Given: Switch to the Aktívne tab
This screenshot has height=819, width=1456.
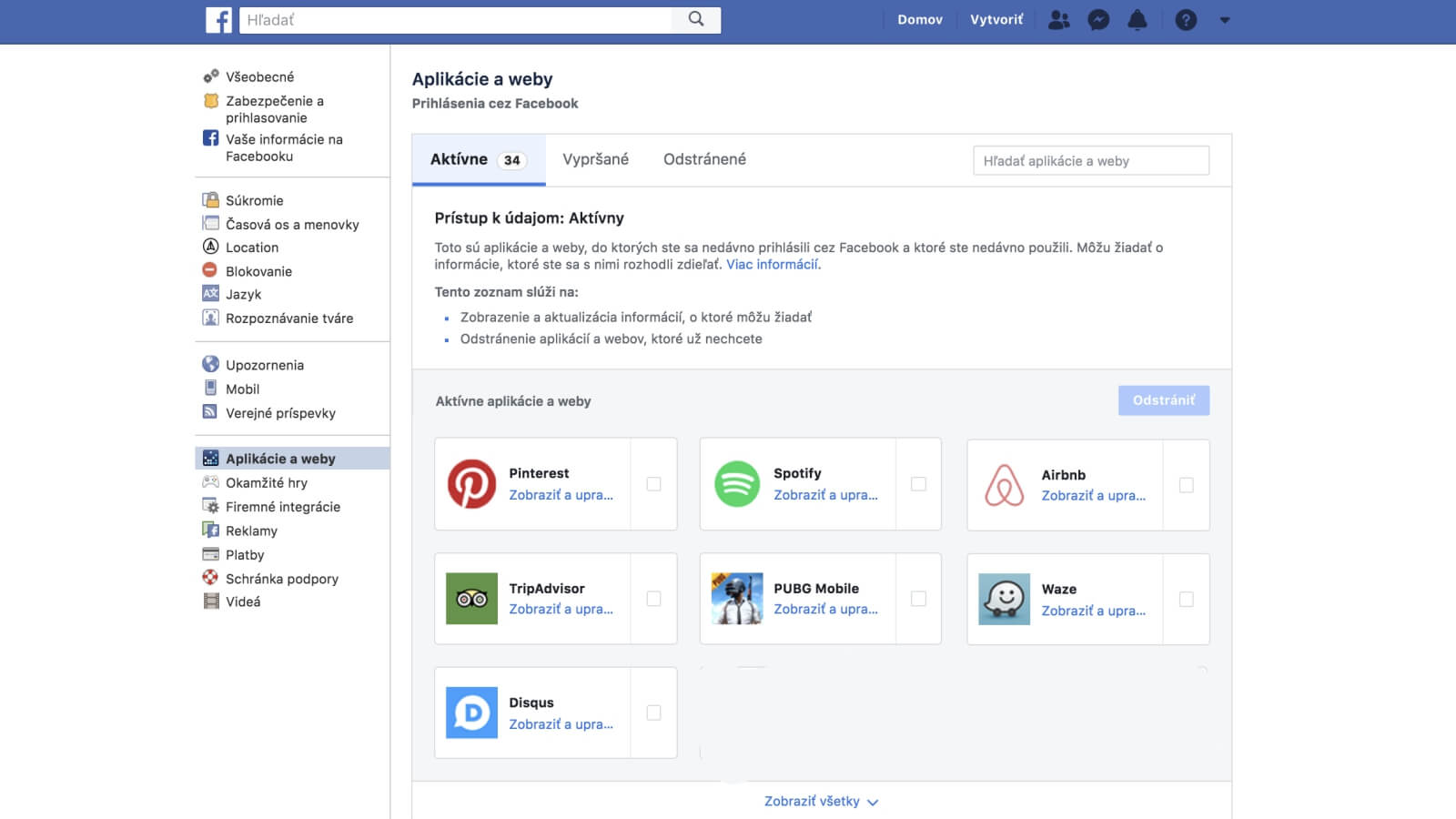Looking at the screenshot, I should [479, 159].
